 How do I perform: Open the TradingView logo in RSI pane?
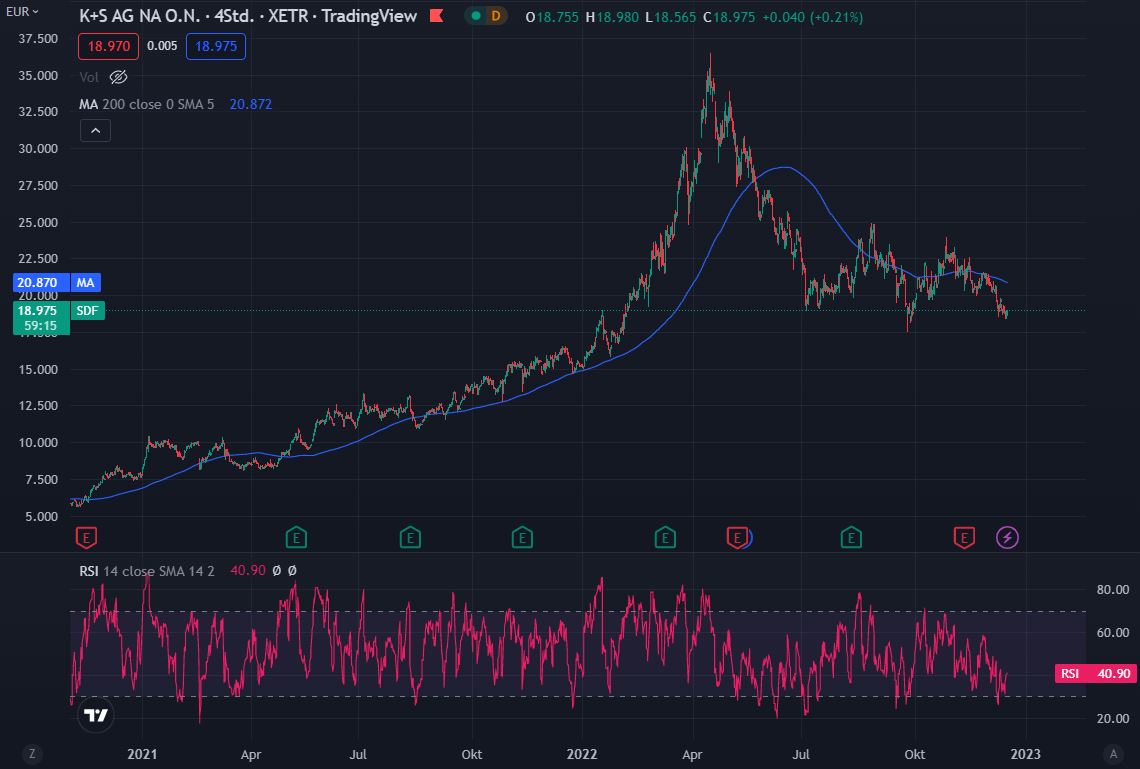pos(96,715)
